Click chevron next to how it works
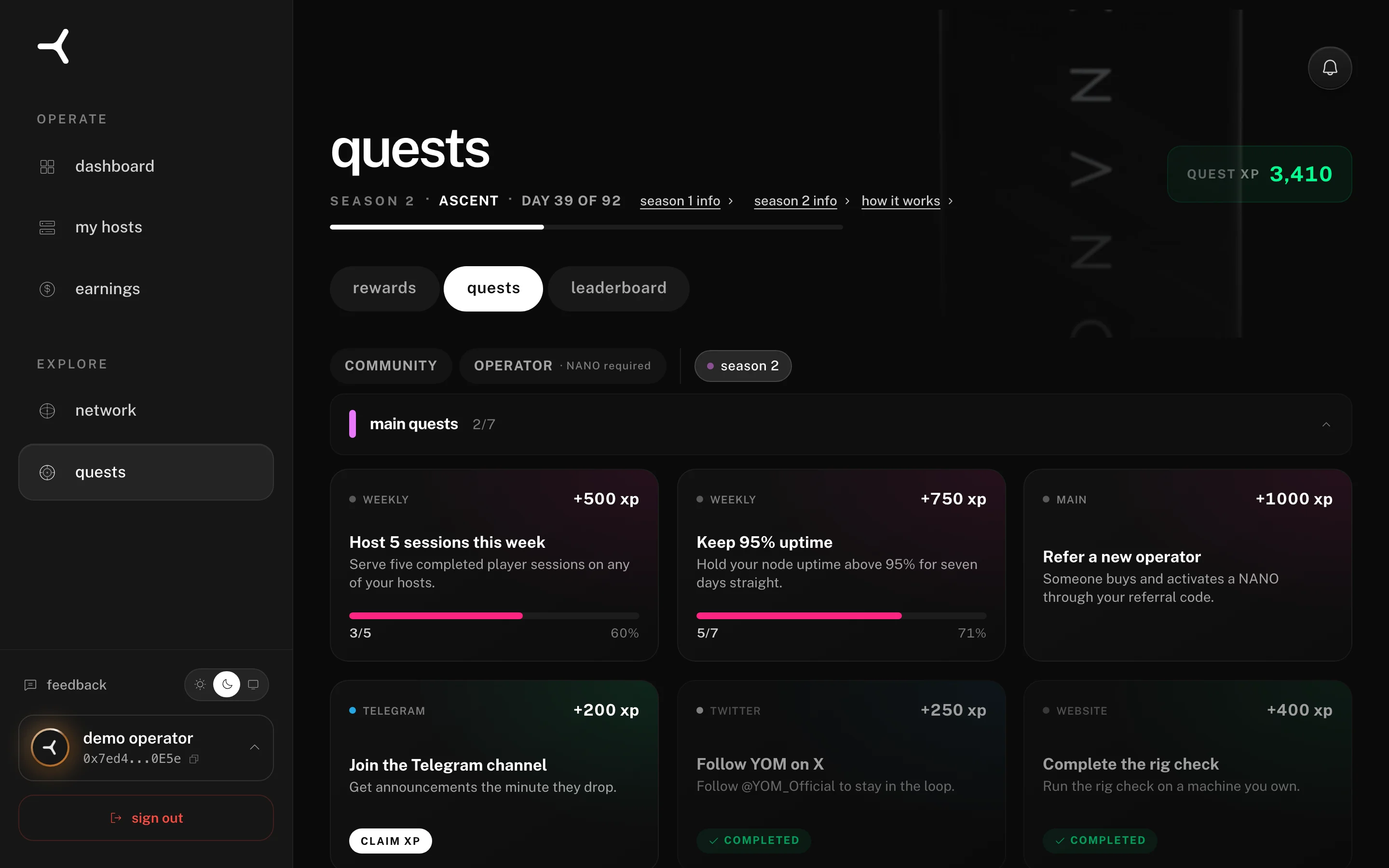 coord(951,201)
